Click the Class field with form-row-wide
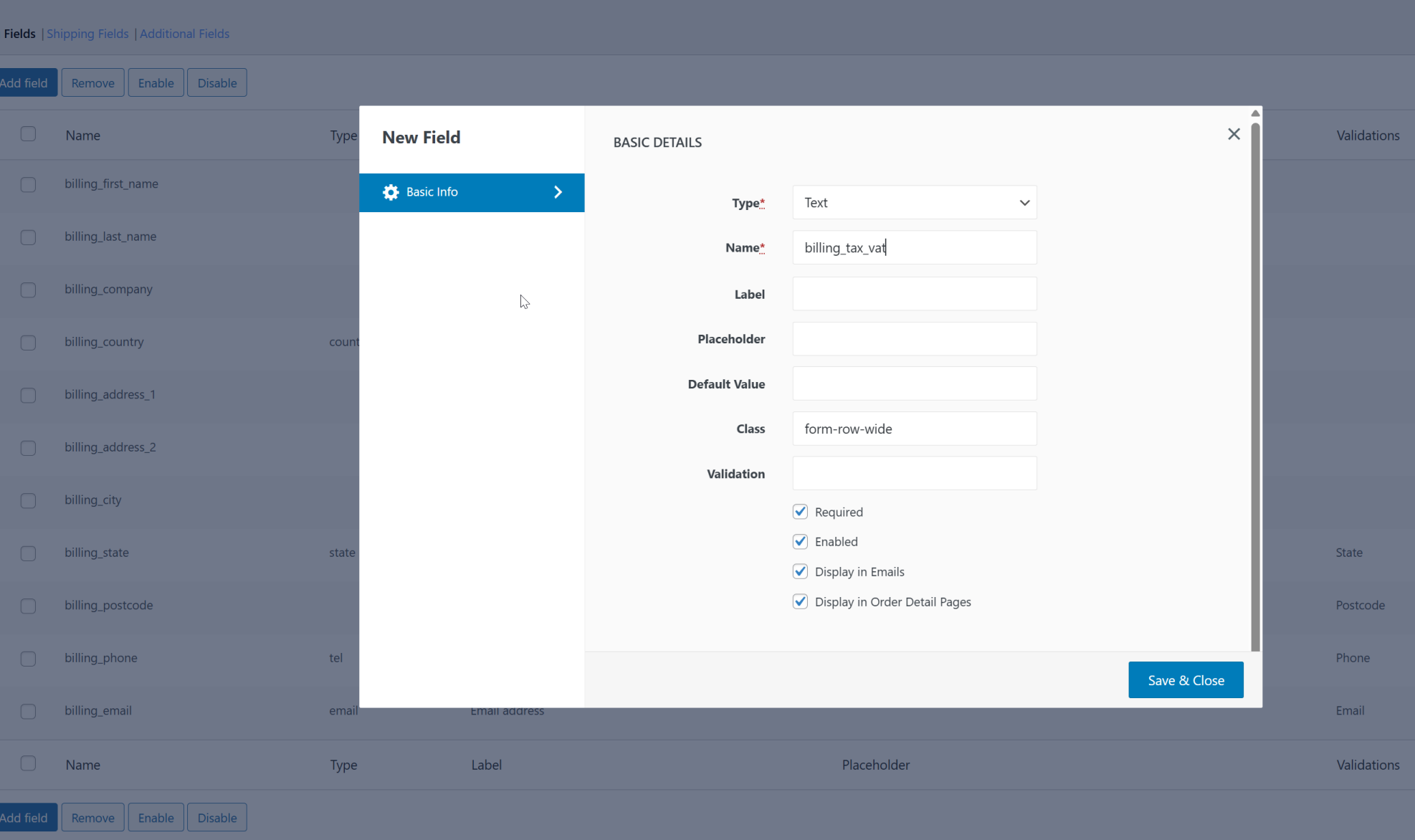 [914, 429]
